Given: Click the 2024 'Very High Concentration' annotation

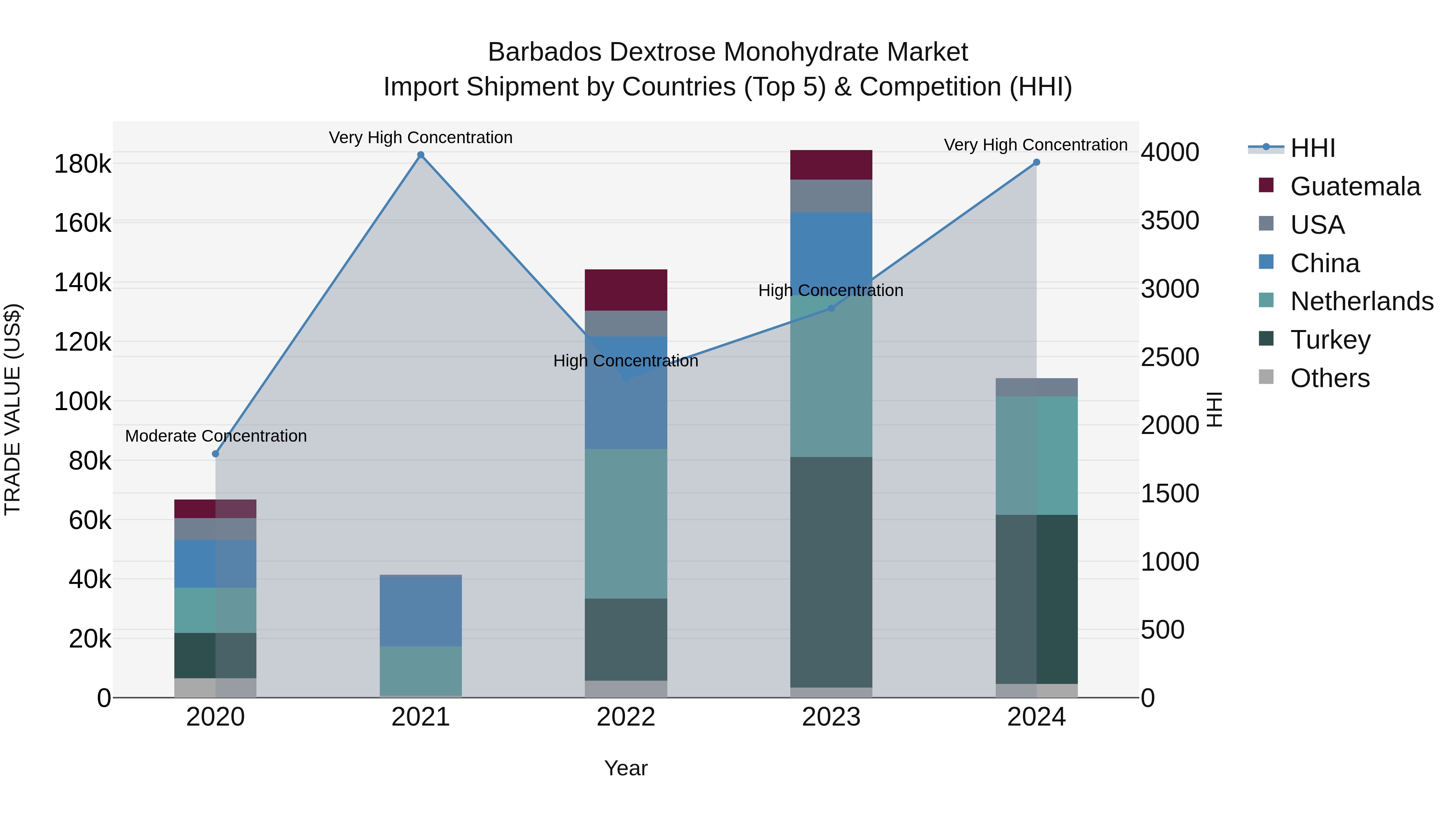Looking at the screenshot, I should click(x=1035, y=145).
